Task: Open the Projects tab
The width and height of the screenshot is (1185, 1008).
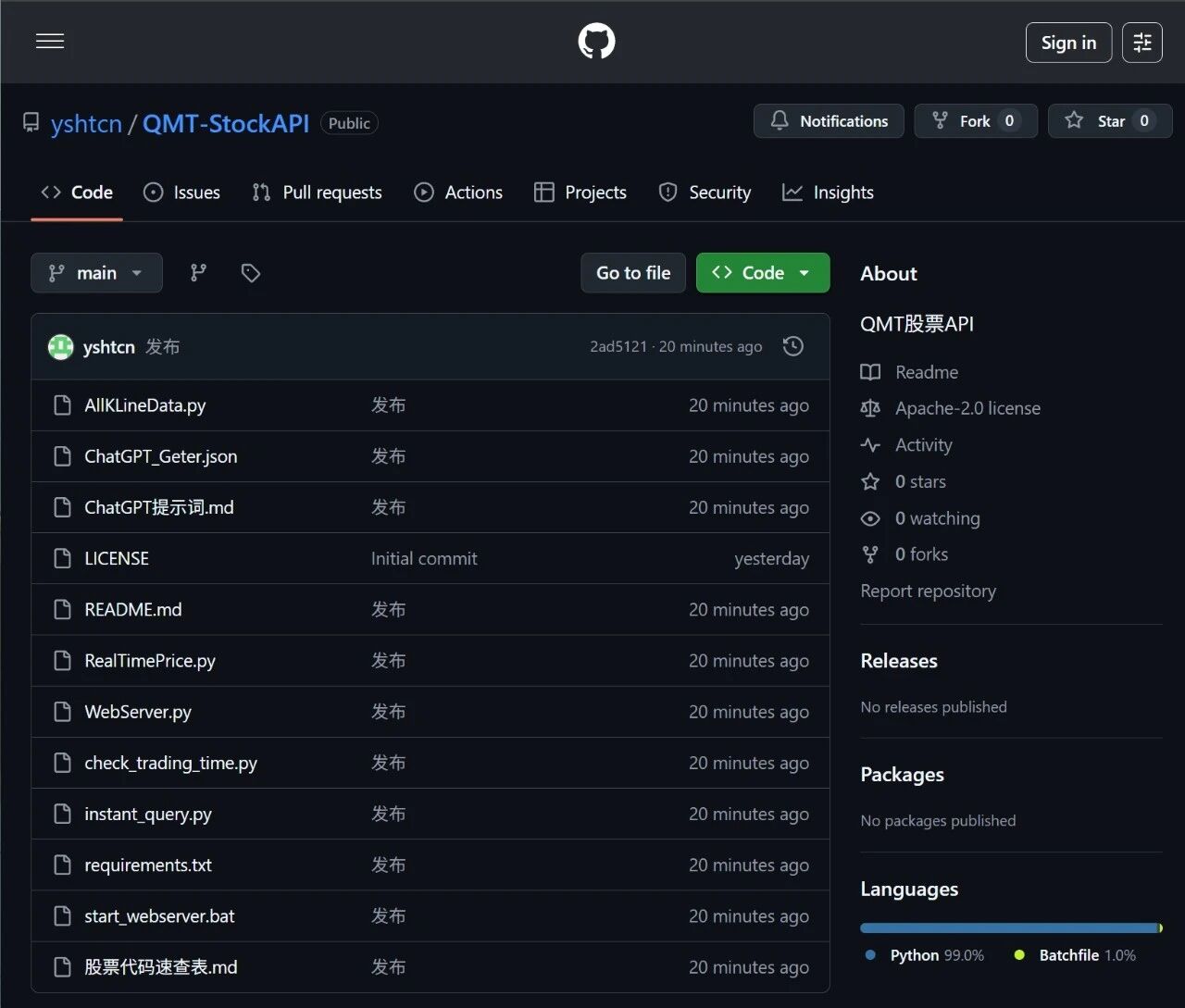Action: pyautogui.click(x=580, y=193)
